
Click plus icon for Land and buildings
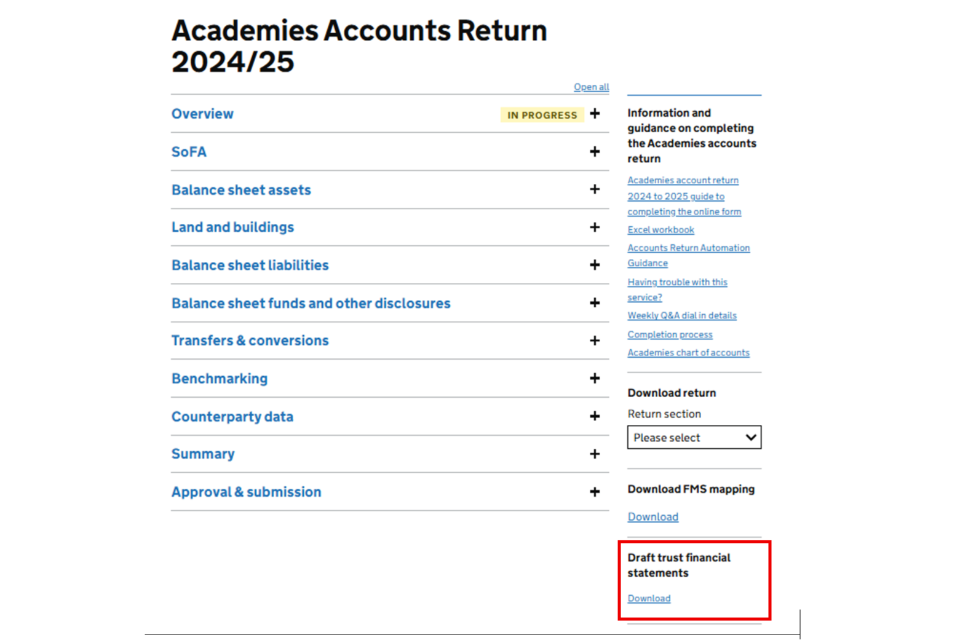tap(595, 227)
